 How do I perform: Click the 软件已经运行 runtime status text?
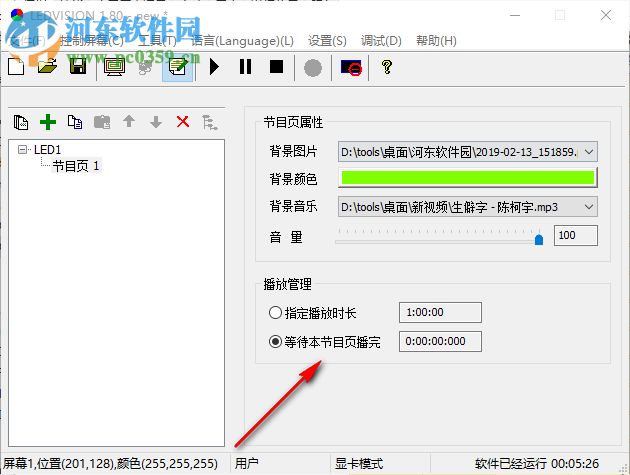[x=536, y=464]
